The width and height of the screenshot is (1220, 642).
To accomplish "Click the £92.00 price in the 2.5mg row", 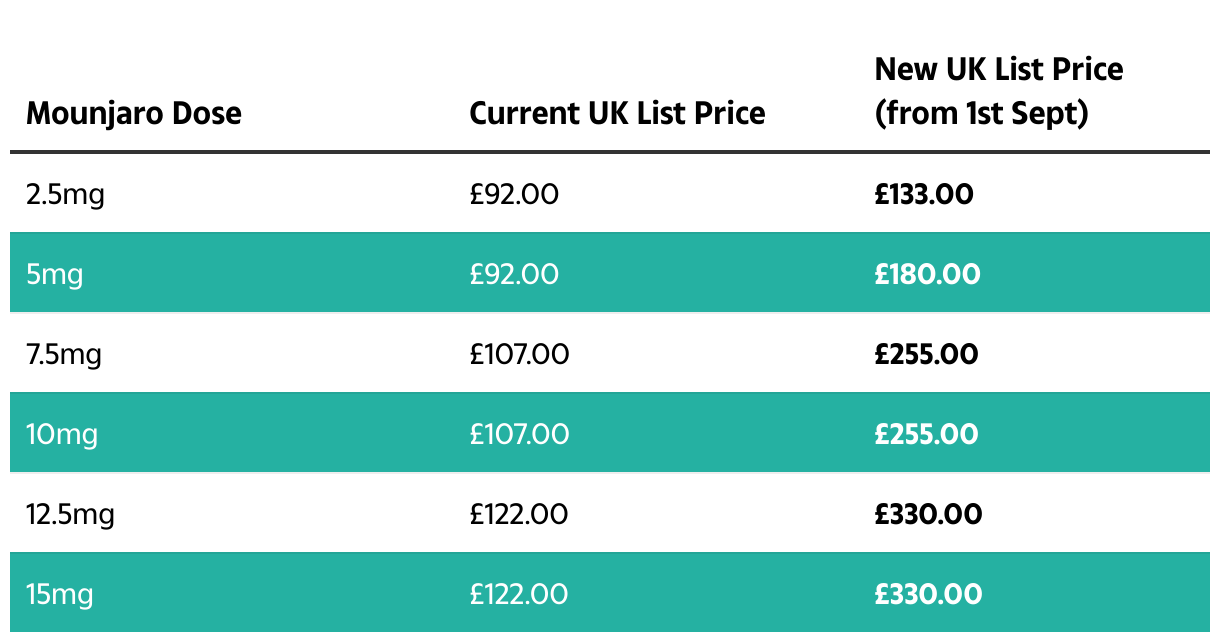I will [x=514, y=194].
